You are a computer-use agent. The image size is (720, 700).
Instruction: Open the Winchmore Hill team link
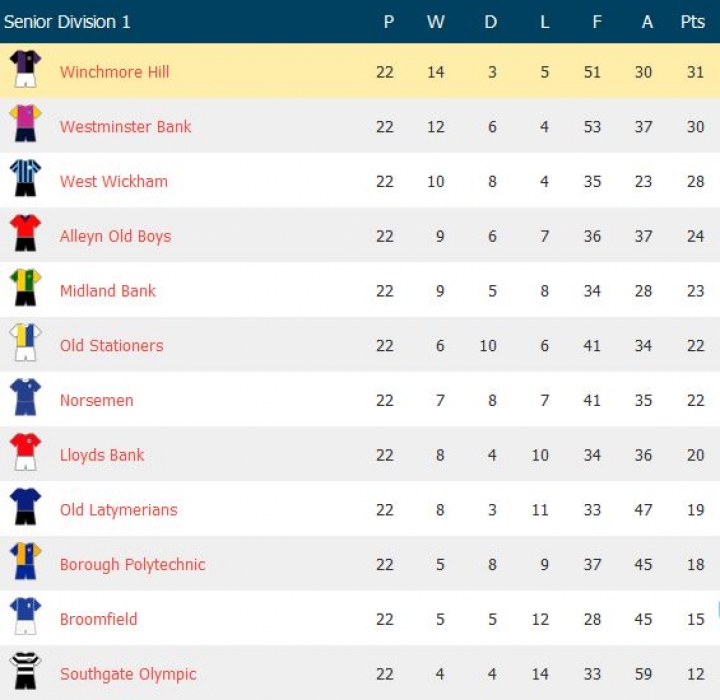click(114, 72)
